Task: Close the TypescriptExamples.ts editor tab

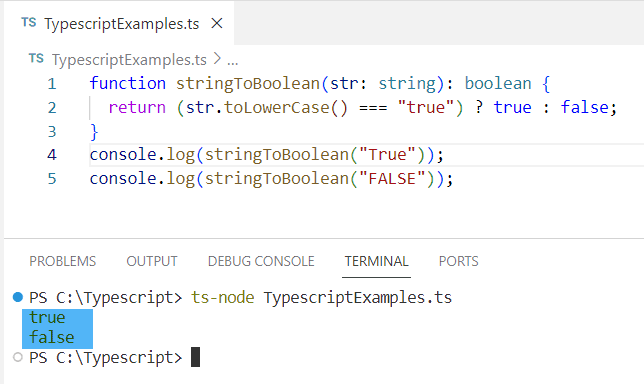Action: [217, 23]
